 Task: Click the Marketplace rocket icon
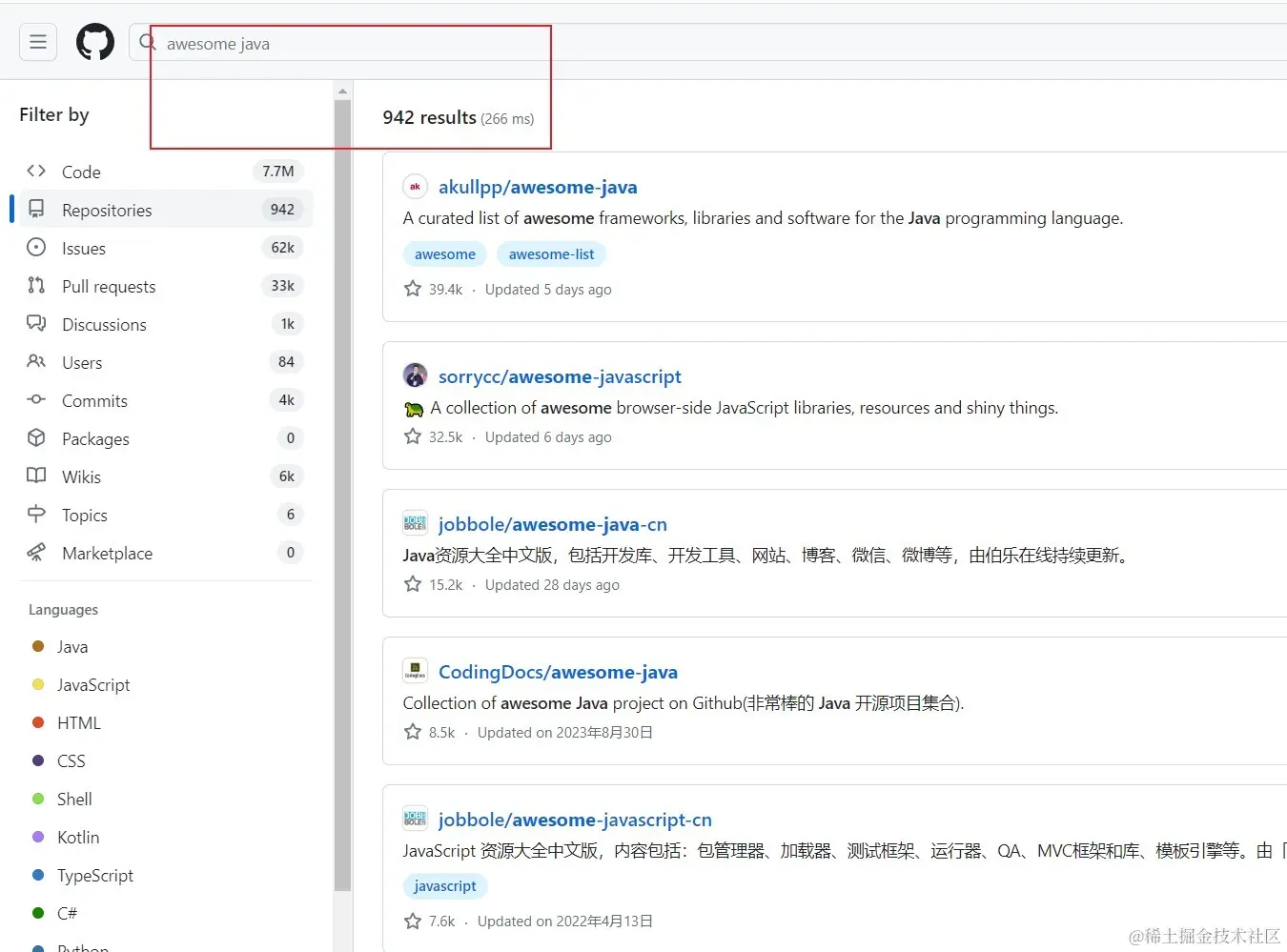pyautogui.click(x=36, y=552)
